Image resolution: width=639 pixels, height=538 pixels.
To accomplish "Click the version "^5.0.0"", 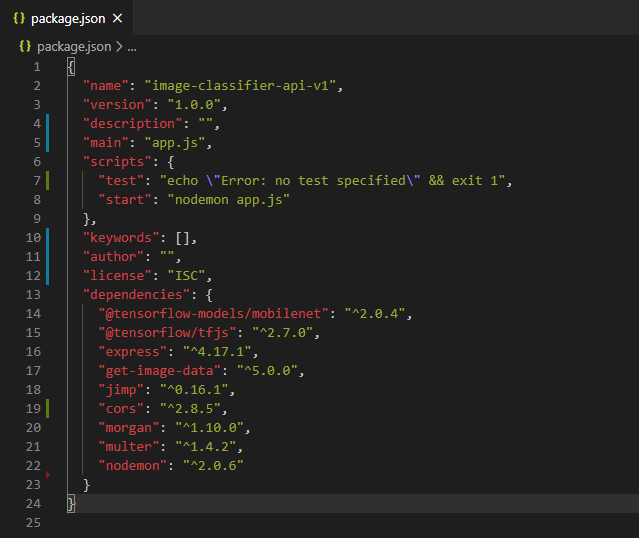I will (267, 371).
